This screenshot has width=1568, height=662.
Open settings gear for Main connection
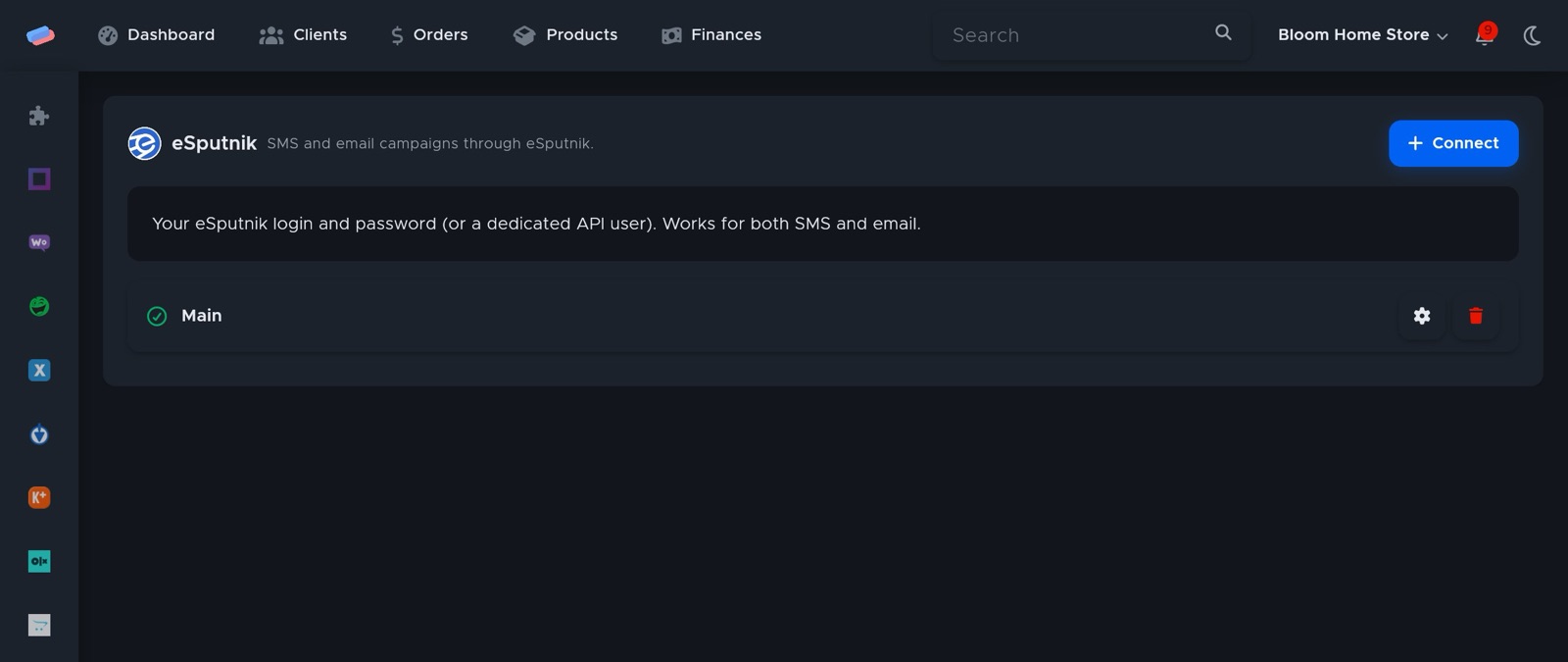pos(1422,316)
